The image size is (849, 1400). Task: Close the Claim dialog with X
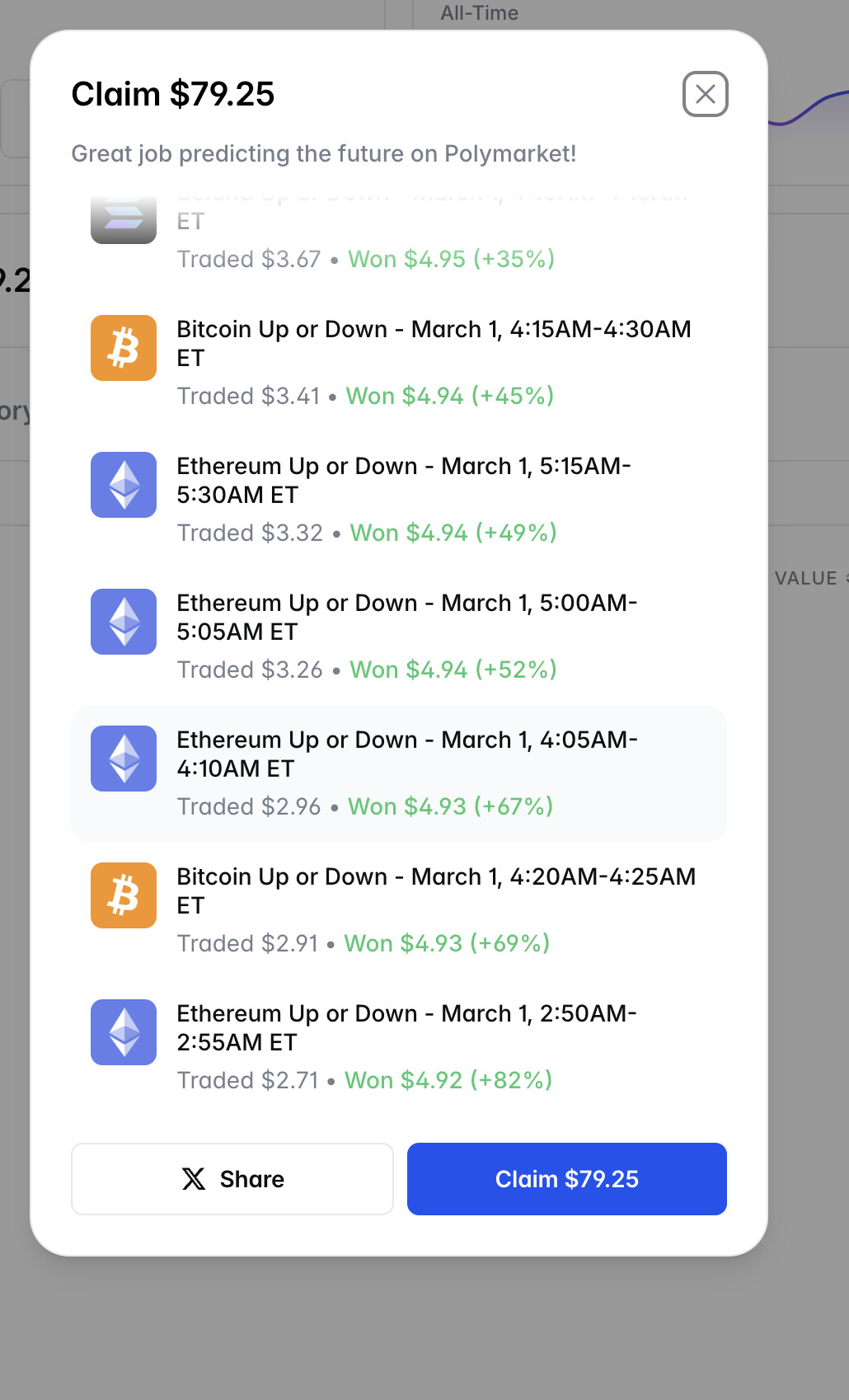(705, 94)
